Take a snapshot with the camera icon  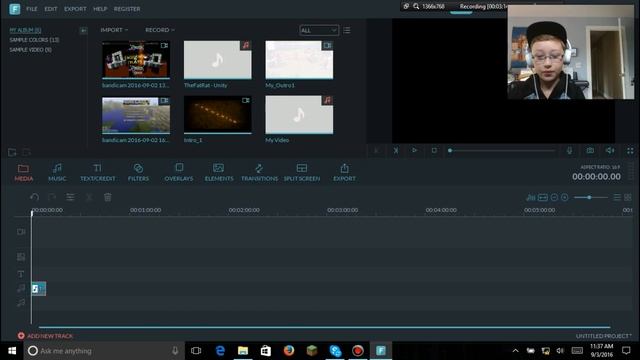pos(590,151)
